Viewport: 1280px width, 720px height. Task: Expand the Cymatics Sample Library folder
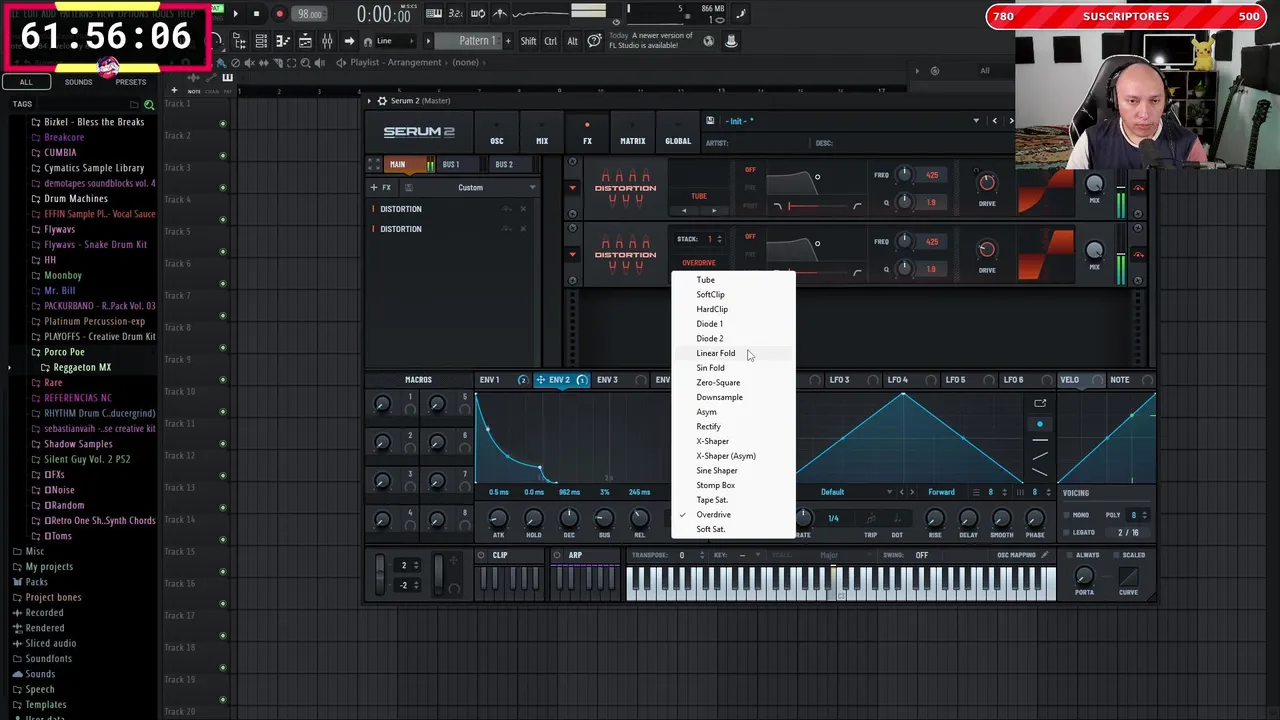click(x=93, y=168)
